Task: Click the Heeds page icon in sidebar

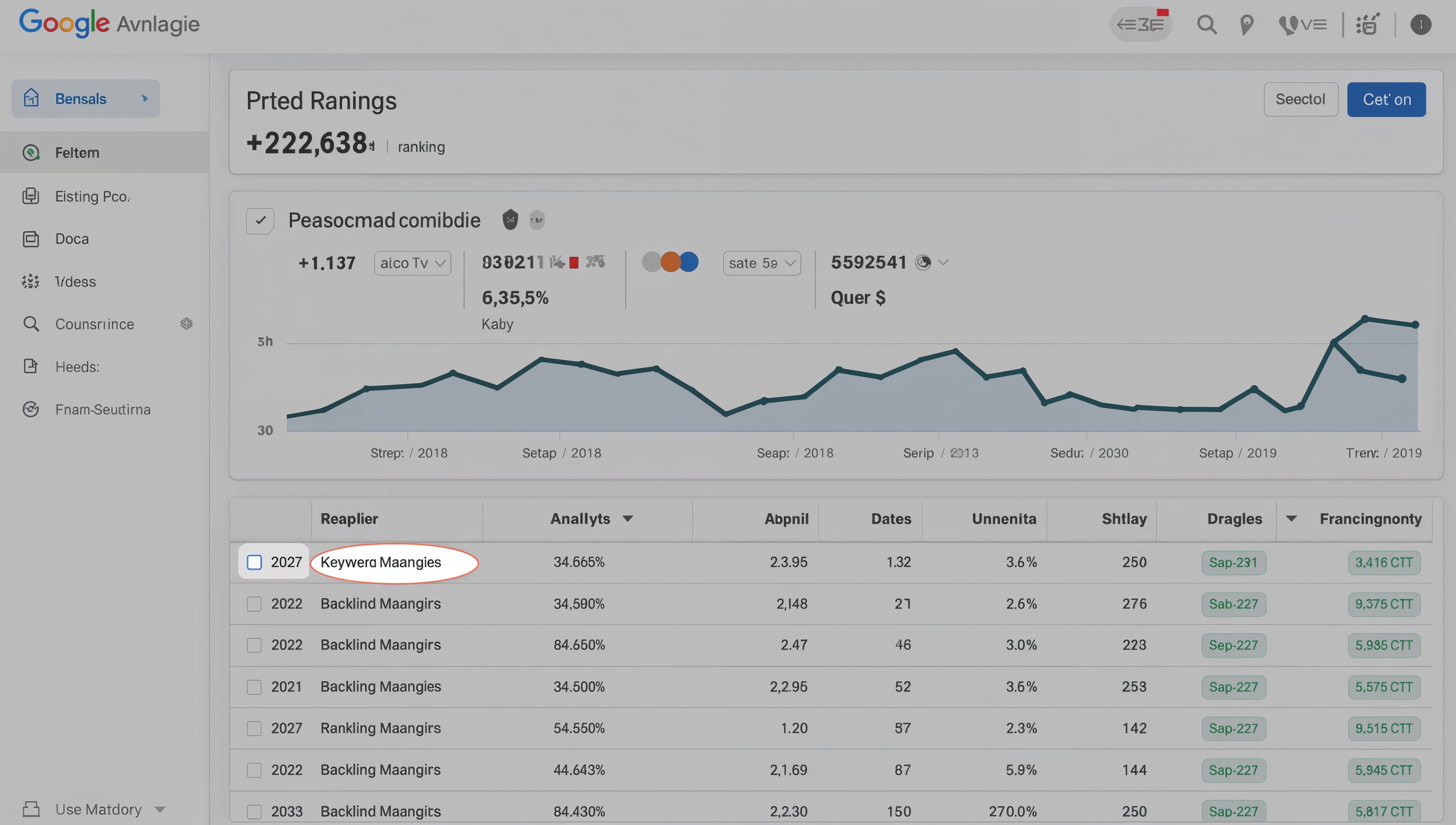Action: click(x=31, y=366)
